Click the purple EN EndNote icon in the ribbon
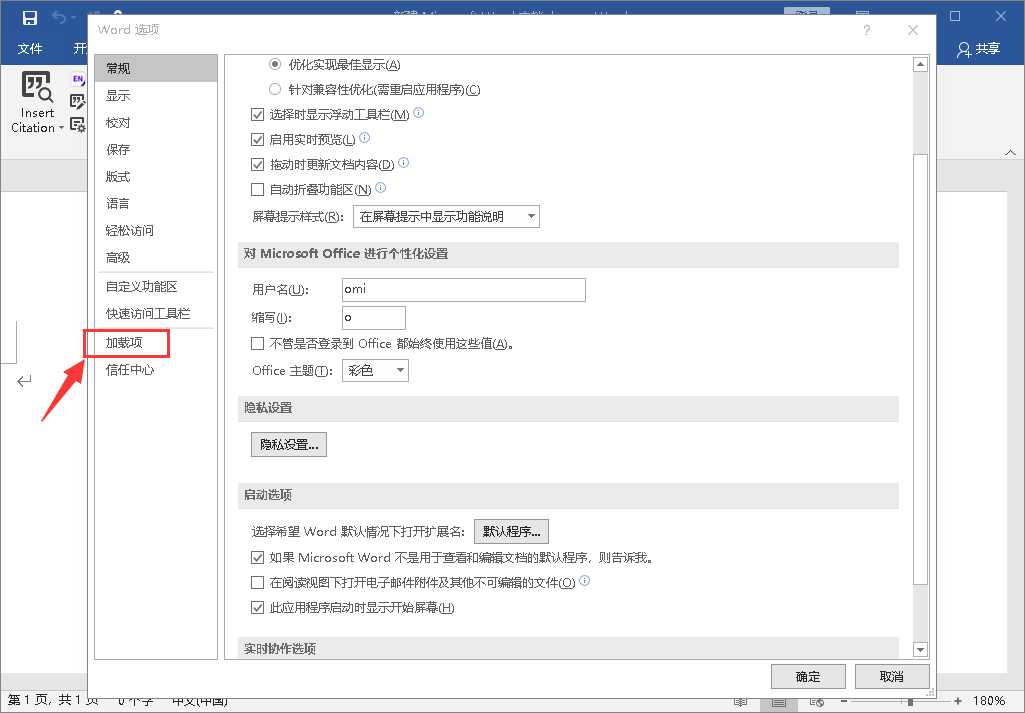Image resolution: width=1025 pixels, height=713 pixels. pos(78,80)
